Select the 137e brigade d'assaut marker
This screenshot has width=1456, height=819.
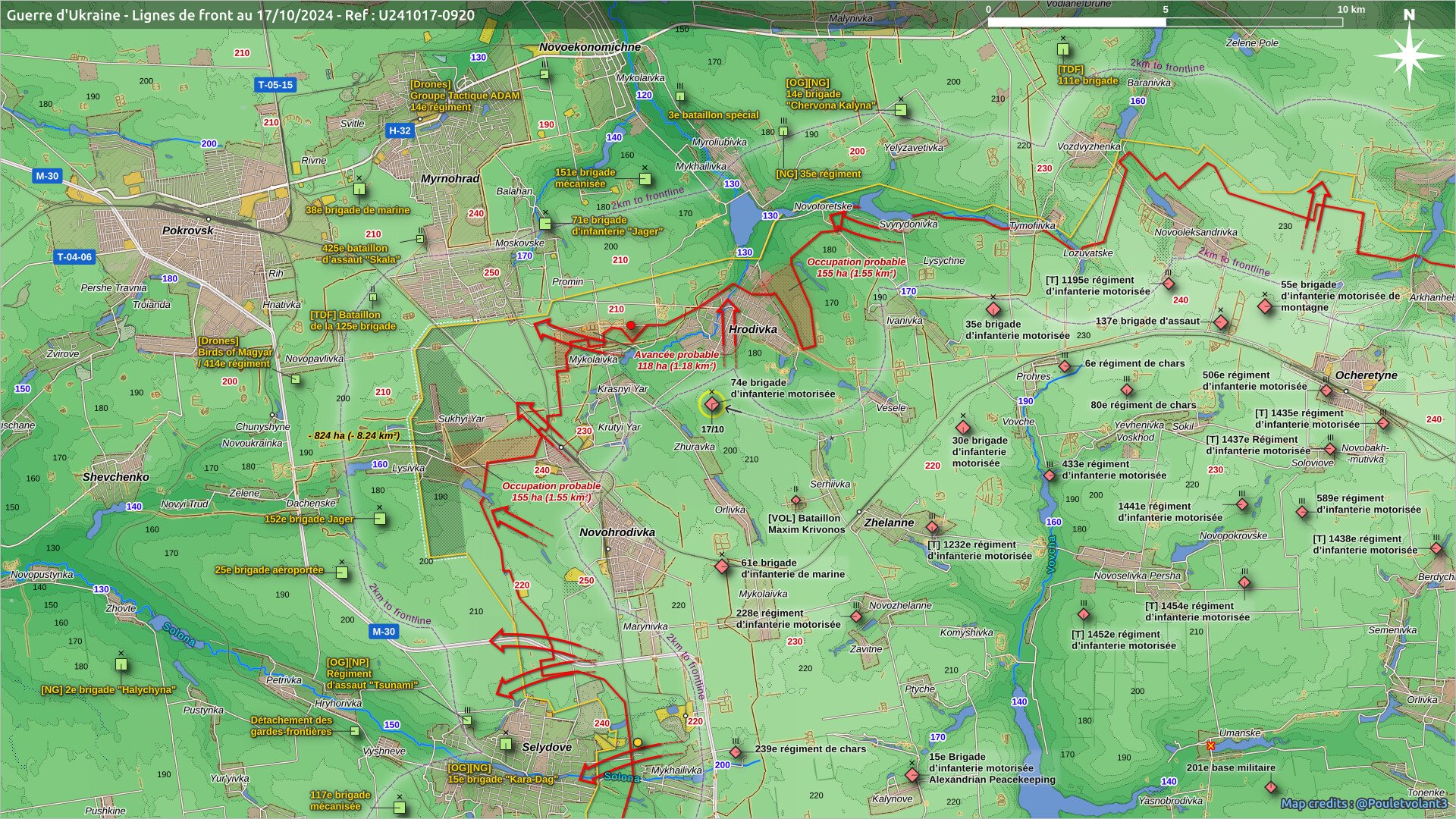point(1221,322)
